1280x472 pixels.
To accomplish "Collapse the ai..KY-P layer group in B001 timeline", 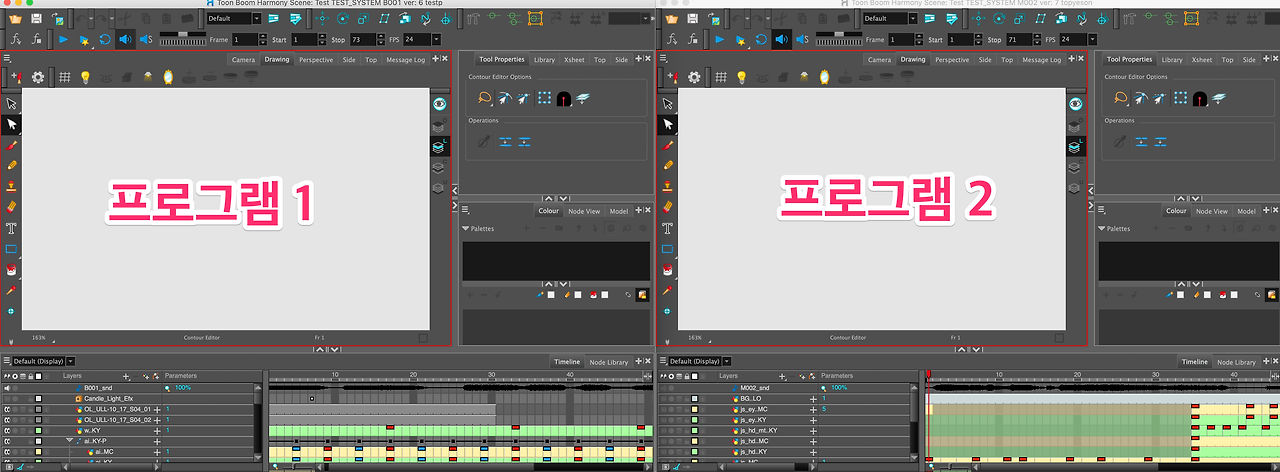I will [x=70, y=441].
